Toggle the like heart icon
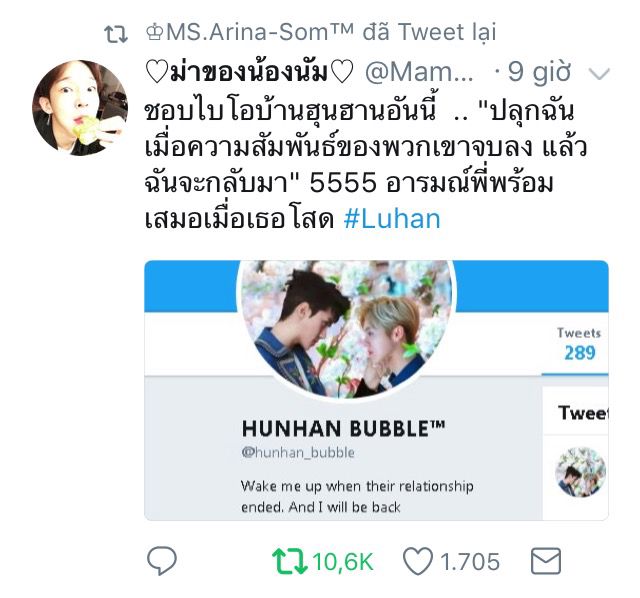This screenshot has height=598, width=640. click(x=418, y=562)
